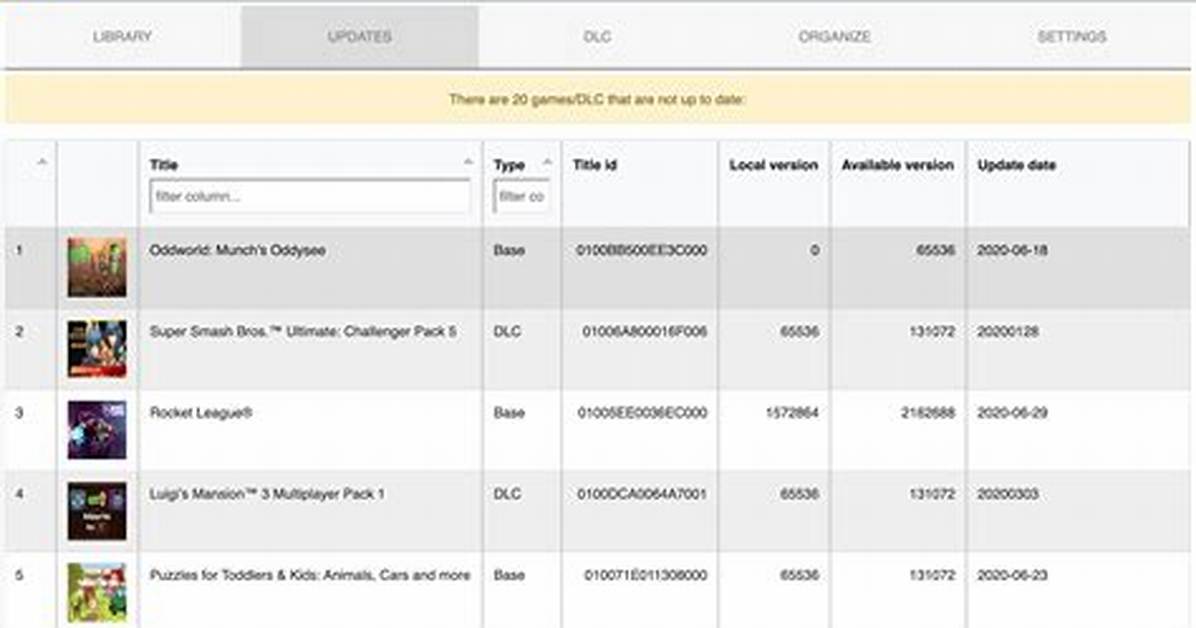This screenshot has width=1196, height=628.
Task: Click the not up to date notice banner
Action: [598, 99]
